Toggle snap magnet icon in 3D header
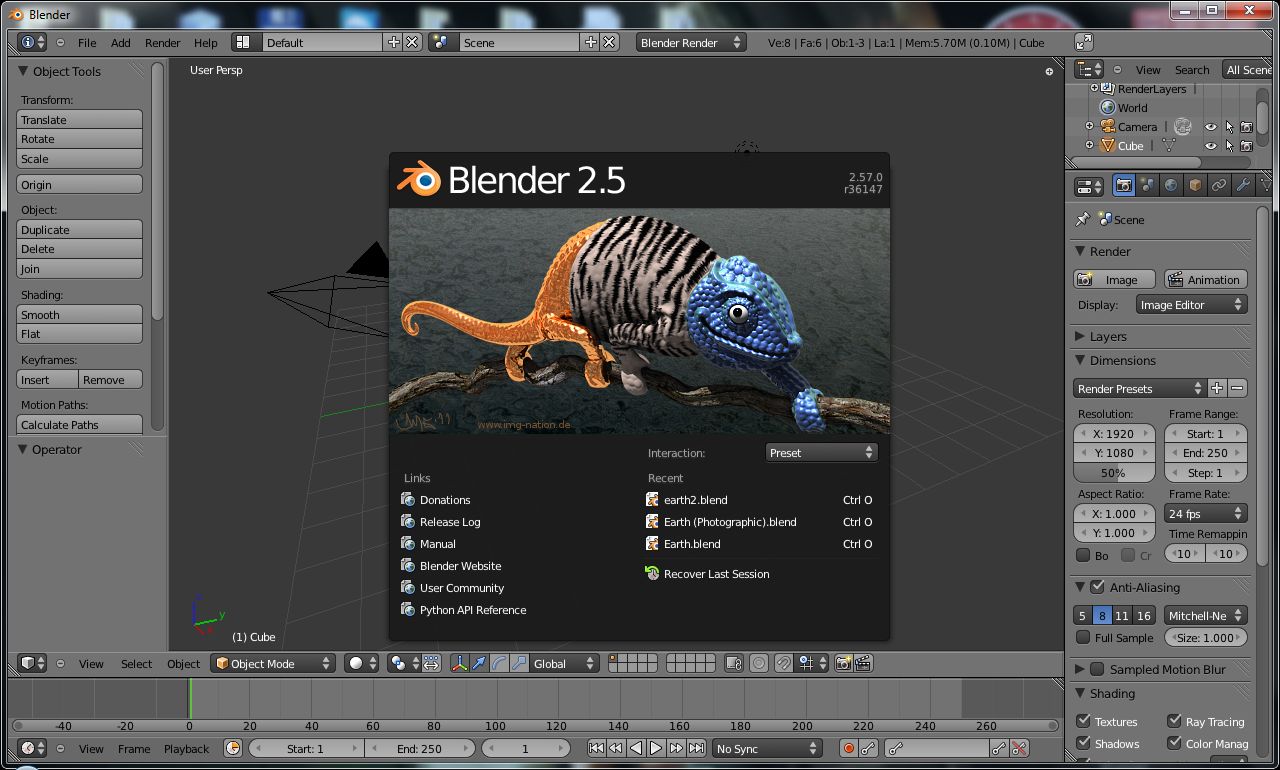 click(784, 663)
